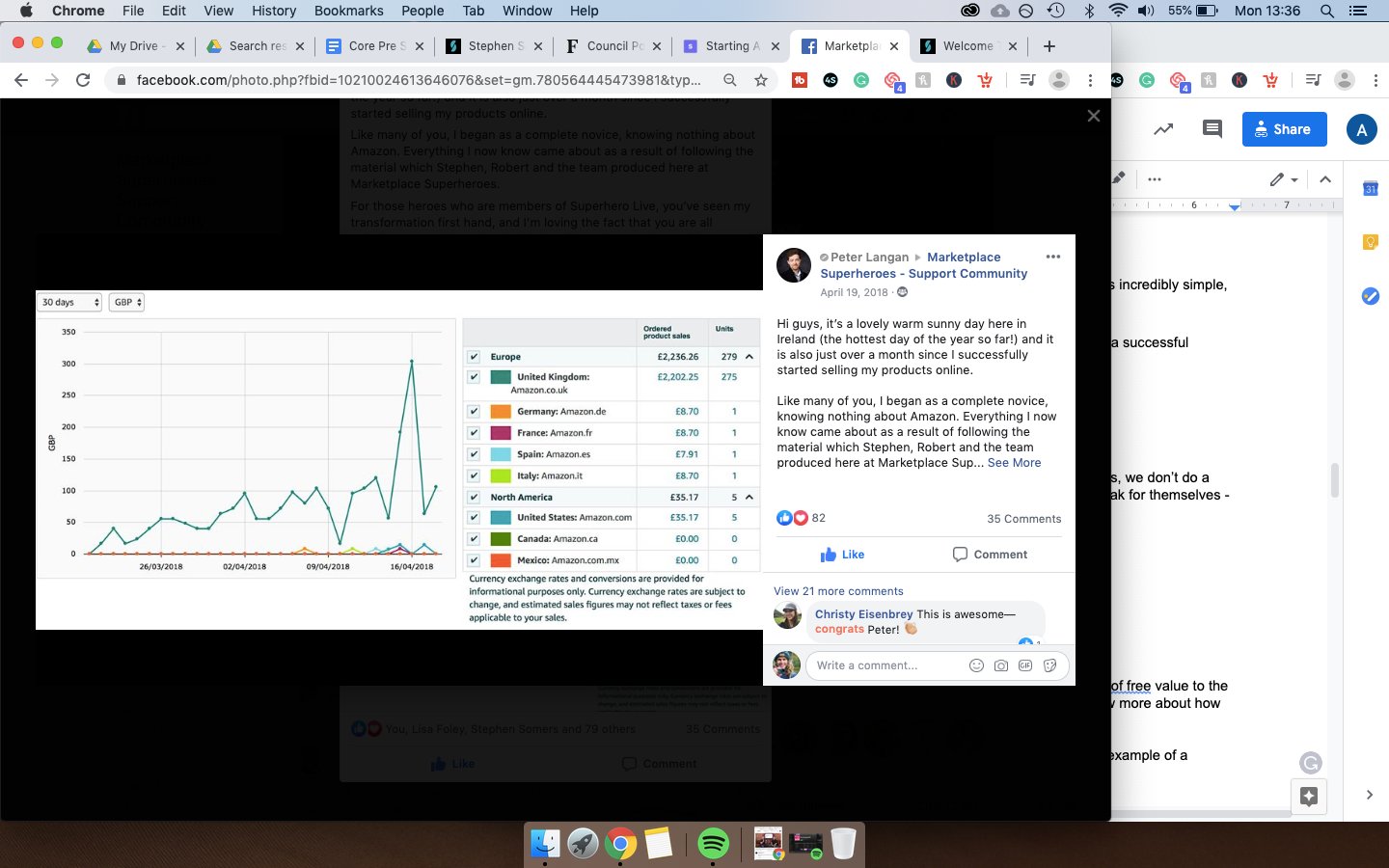
Task: Click the magenta France color swatch
Action: [x=501, y=433]
